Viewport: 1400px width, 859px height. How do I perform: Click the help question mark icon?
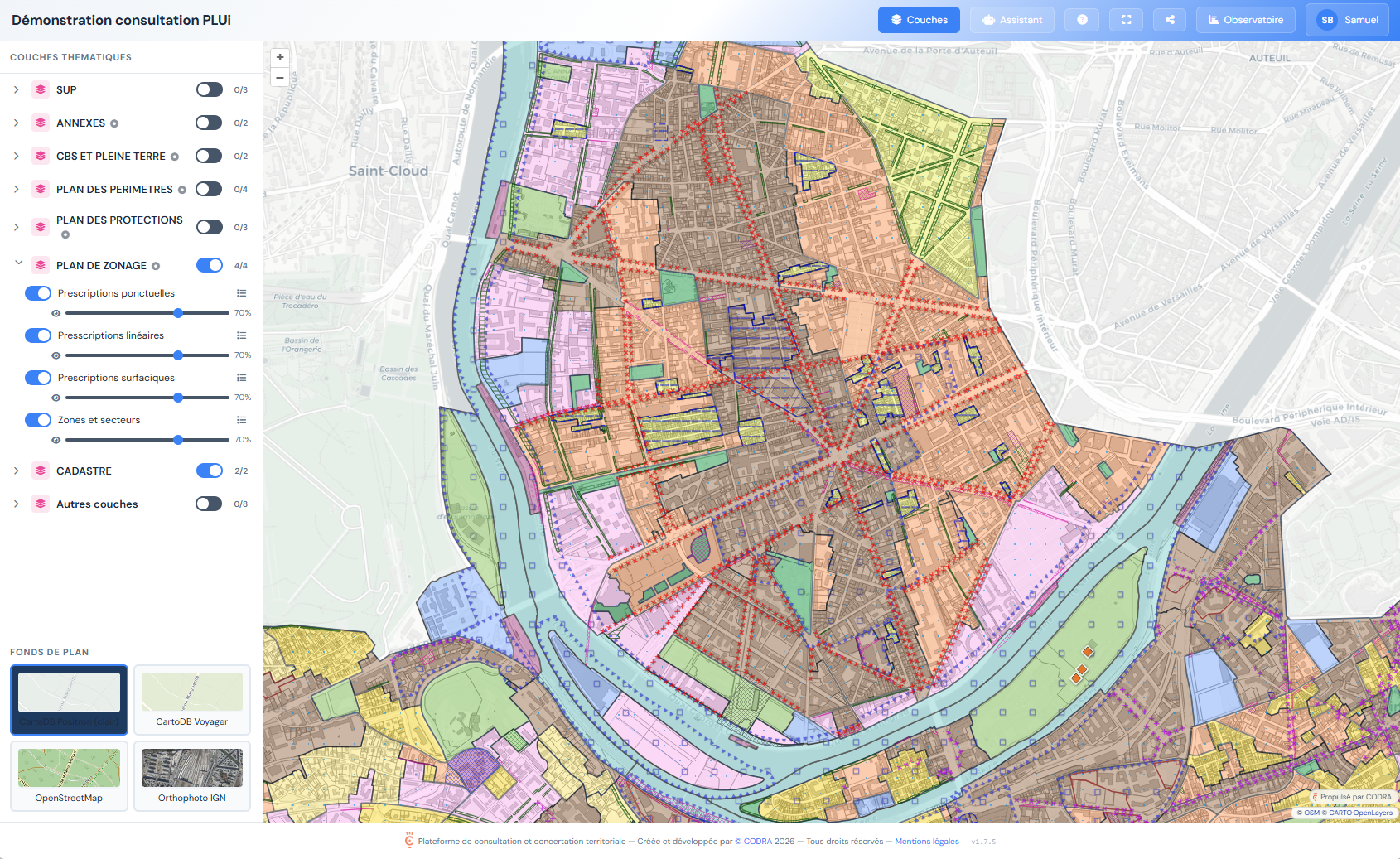1082,20
